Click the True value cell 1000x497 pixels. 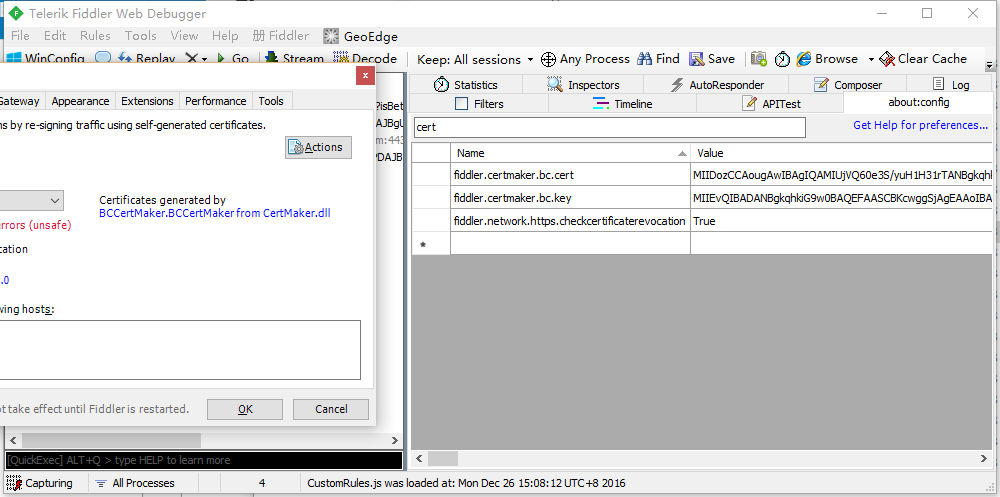pyautogui.click(x=842, y=221)
